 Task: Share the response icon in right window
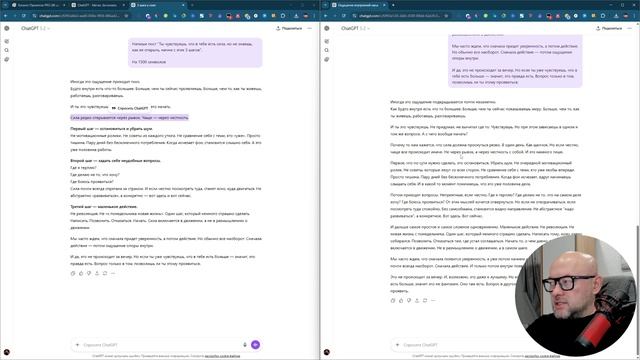click(417, 300)
